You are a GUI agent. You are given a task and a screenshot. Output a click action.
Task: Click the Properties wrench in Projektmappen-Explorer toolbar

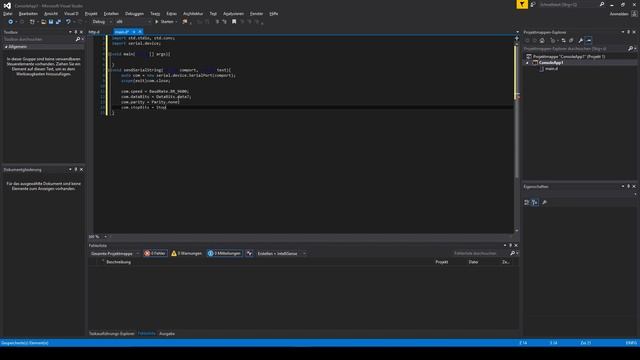580,40
